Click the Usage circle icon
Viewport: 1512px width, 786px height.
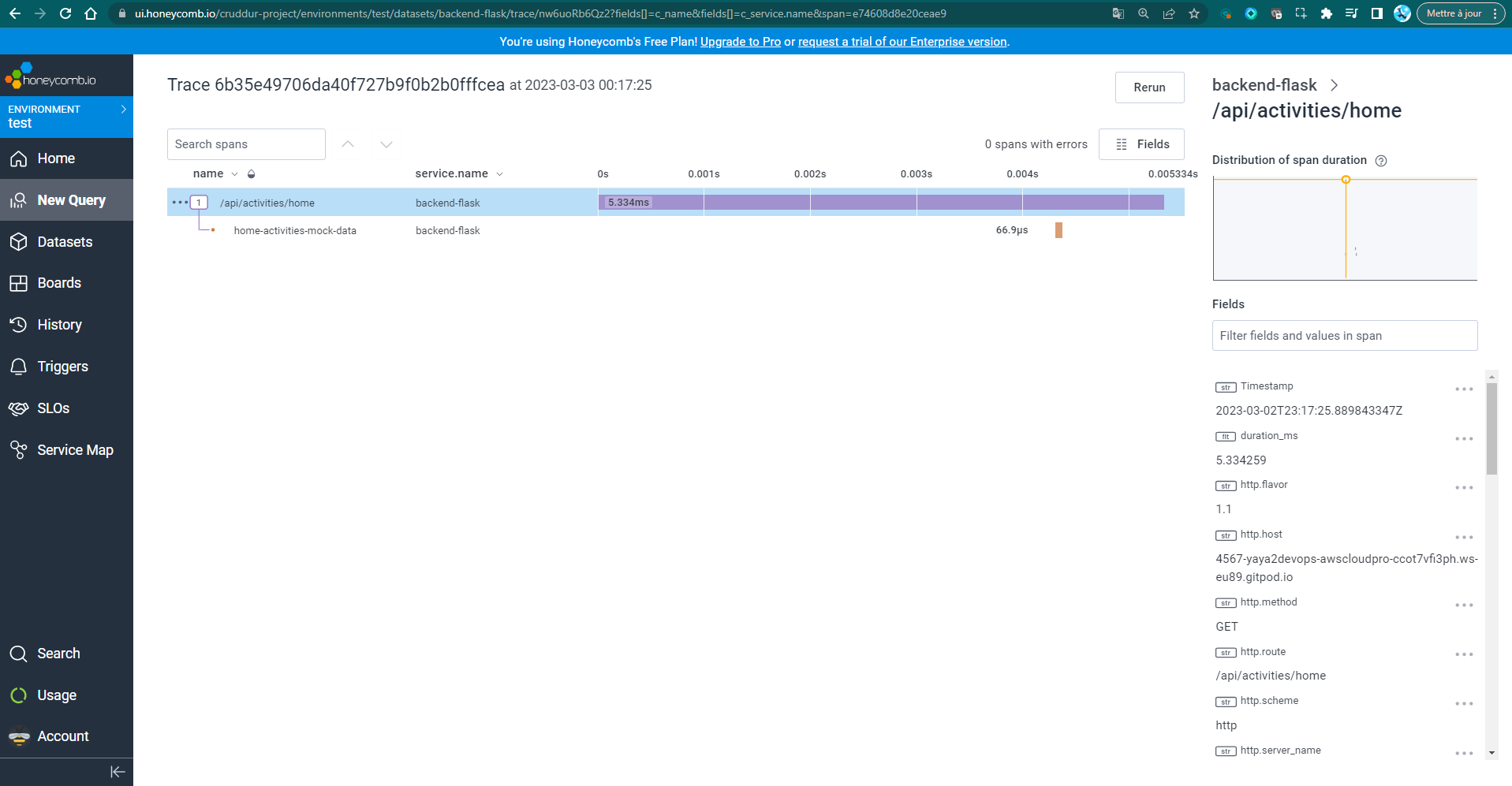coord(19,695)
